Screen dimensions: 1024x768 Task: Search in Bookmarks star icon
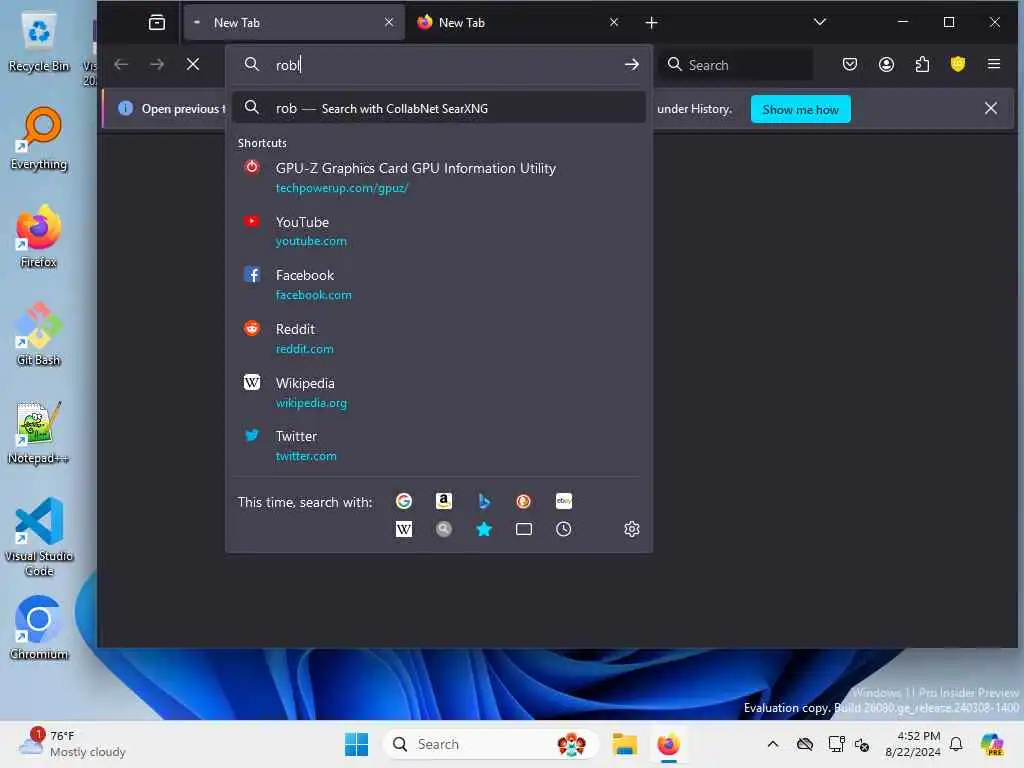click(484, 529)
